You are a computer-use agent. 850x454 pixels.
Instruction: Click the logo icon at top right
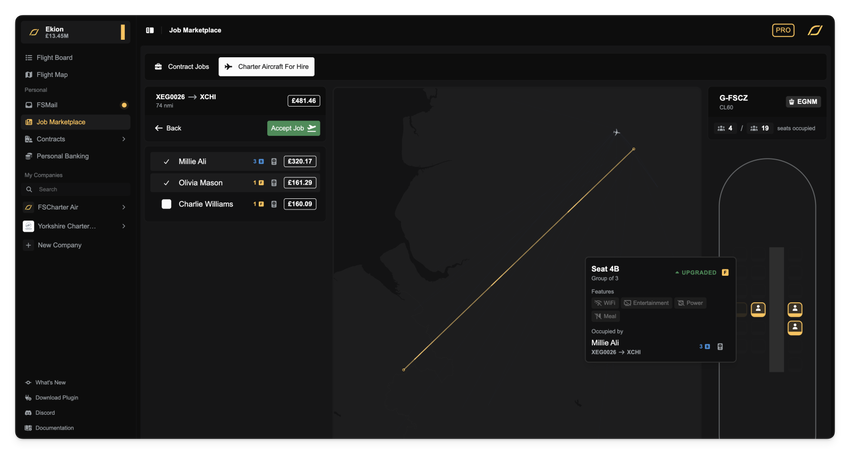815,30
